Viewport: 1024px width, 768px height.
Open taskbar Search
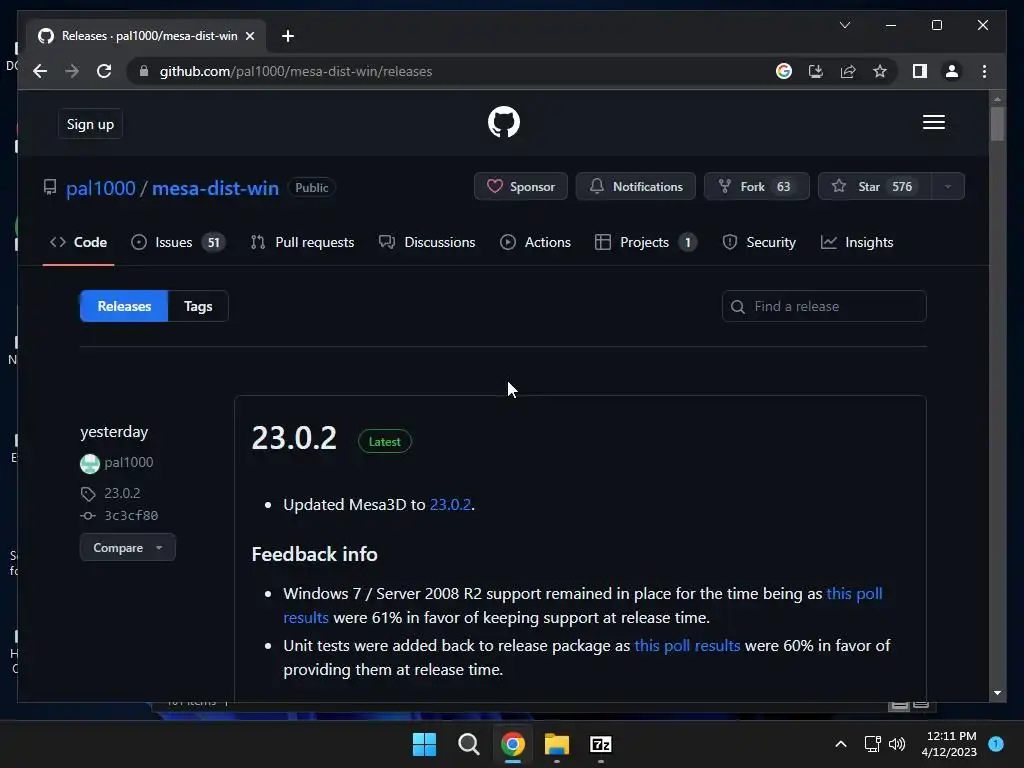click(x=468, y=744)
